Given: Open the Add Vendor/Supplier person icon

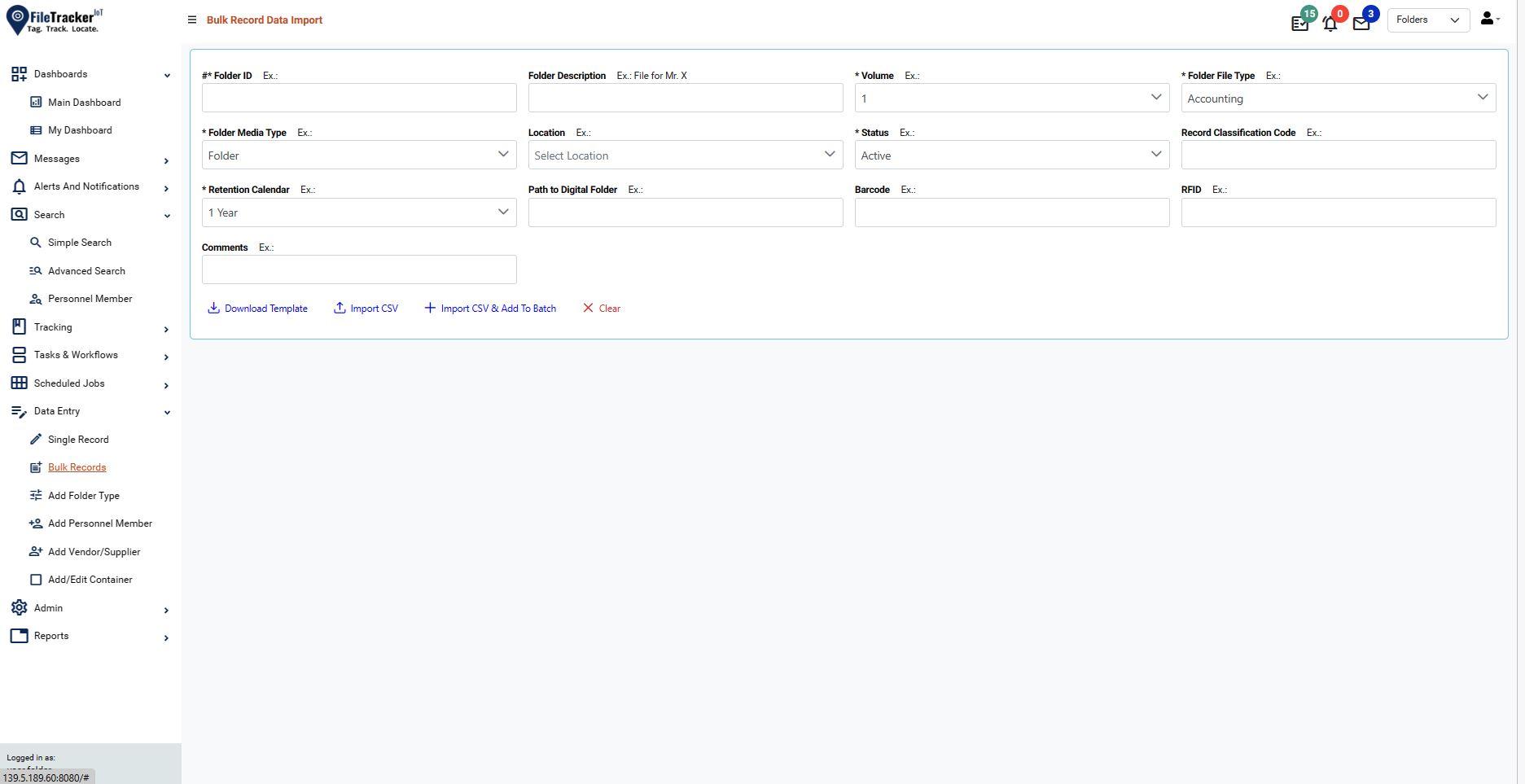Looking at the screenshot, I should tap(36, 551).
